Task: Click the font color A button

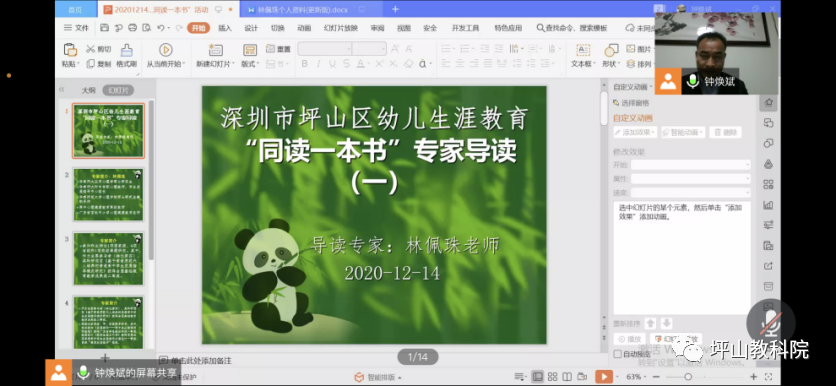Action: point(360,64)
